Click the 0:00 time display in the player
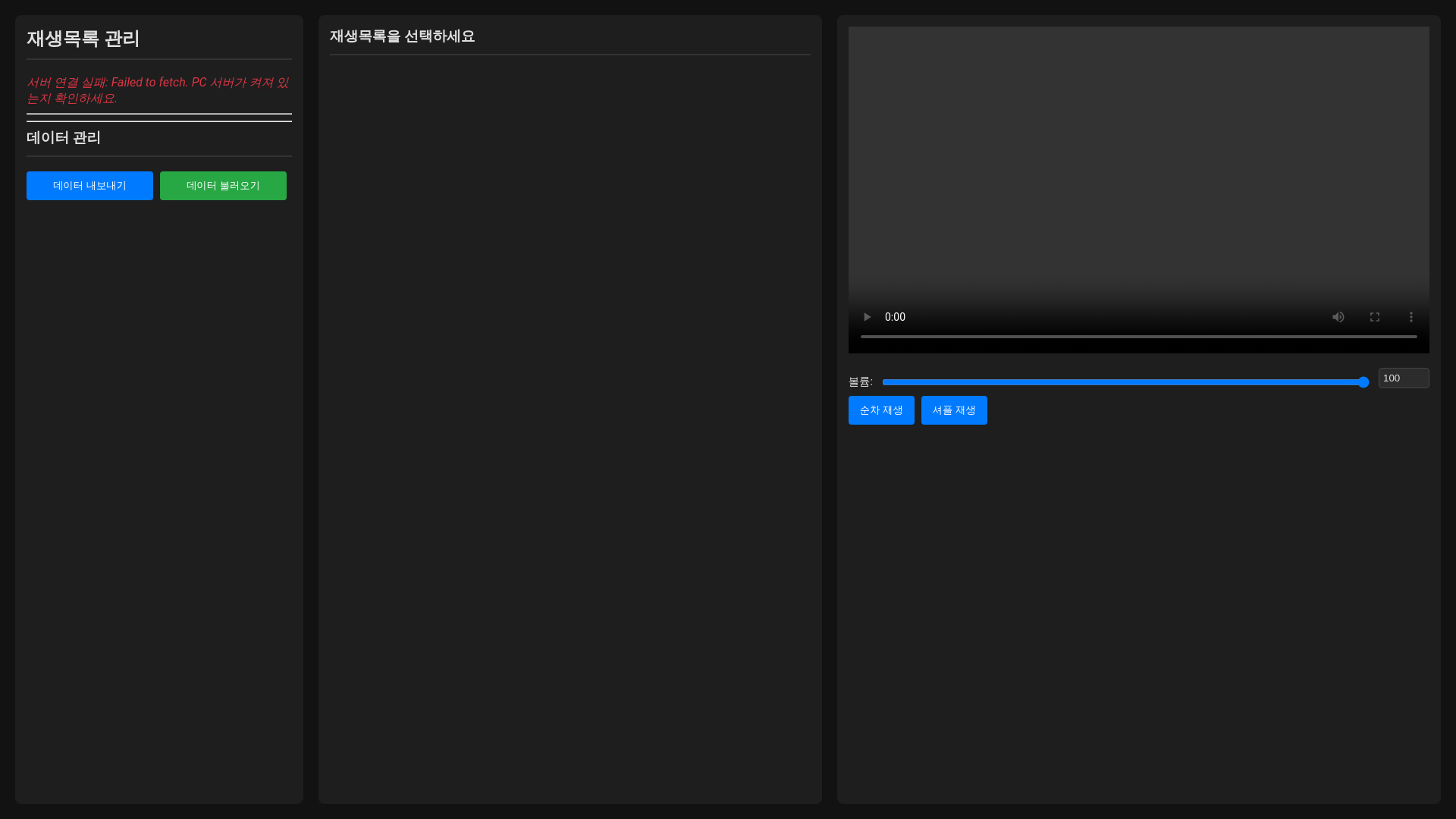Image resolution: width=1456 pixels, height=819 pixels. point(895,317)
